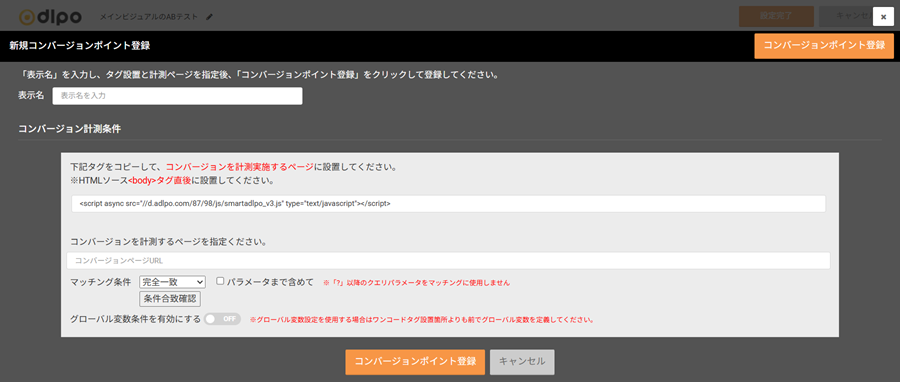Click the red クエリパラメータ note text
This screenshot has width=900, height=382.
tap(417, 283)
